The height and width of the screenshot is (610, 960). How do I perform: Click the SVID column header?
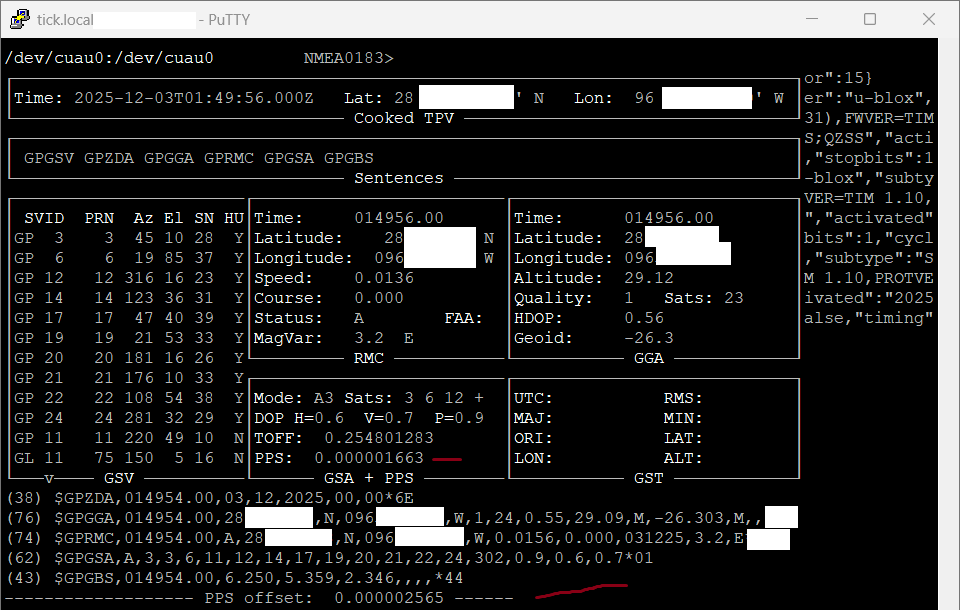[44, 218]
